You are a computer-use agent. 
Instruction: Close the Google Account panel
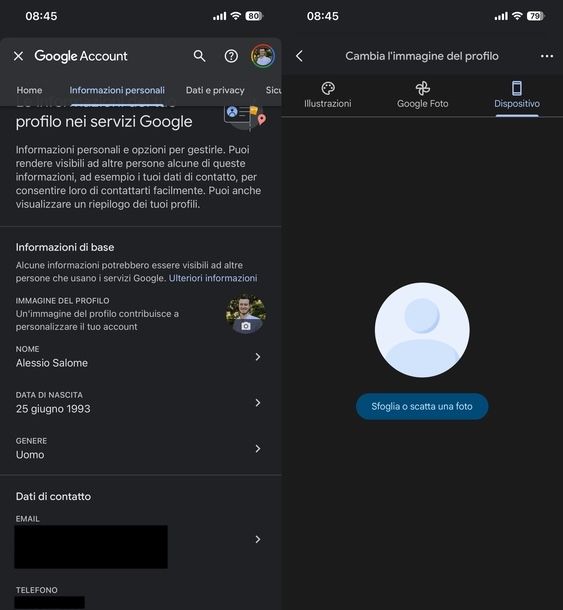pyautogui.click(x=18, y=56)
